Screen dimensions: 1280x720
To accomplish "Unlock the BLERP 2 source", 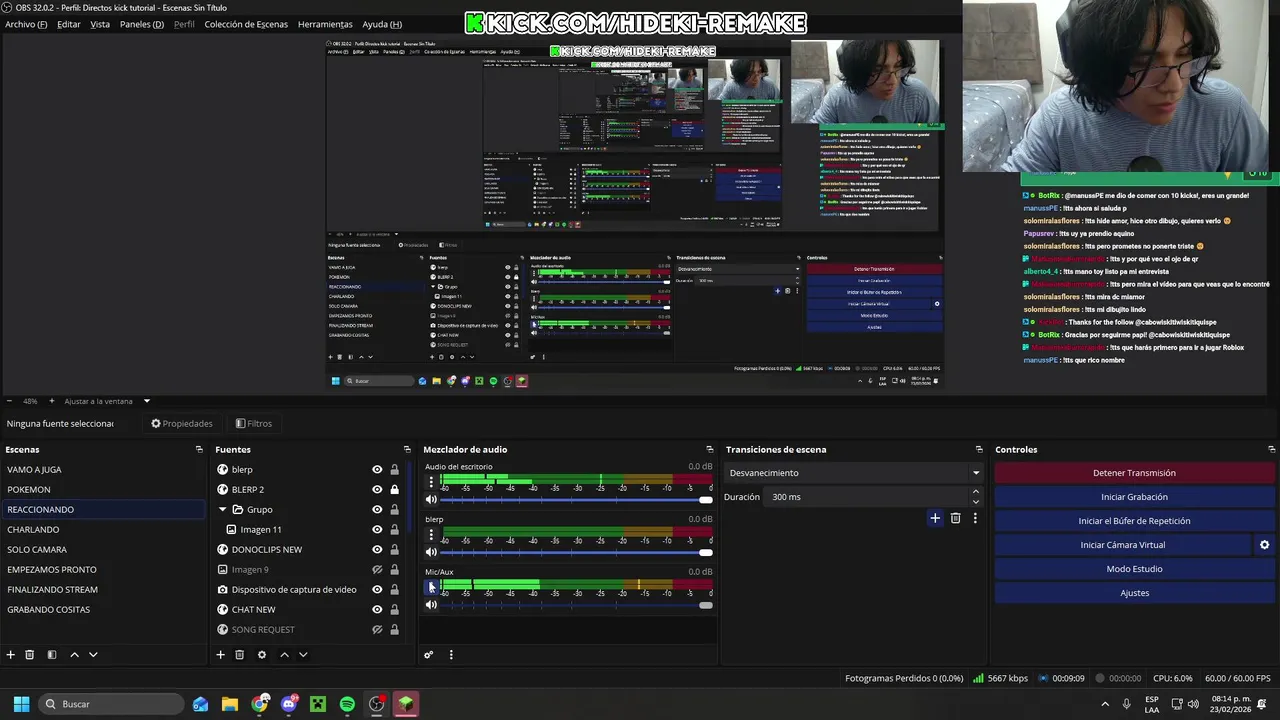I will (x=394, y=490).
